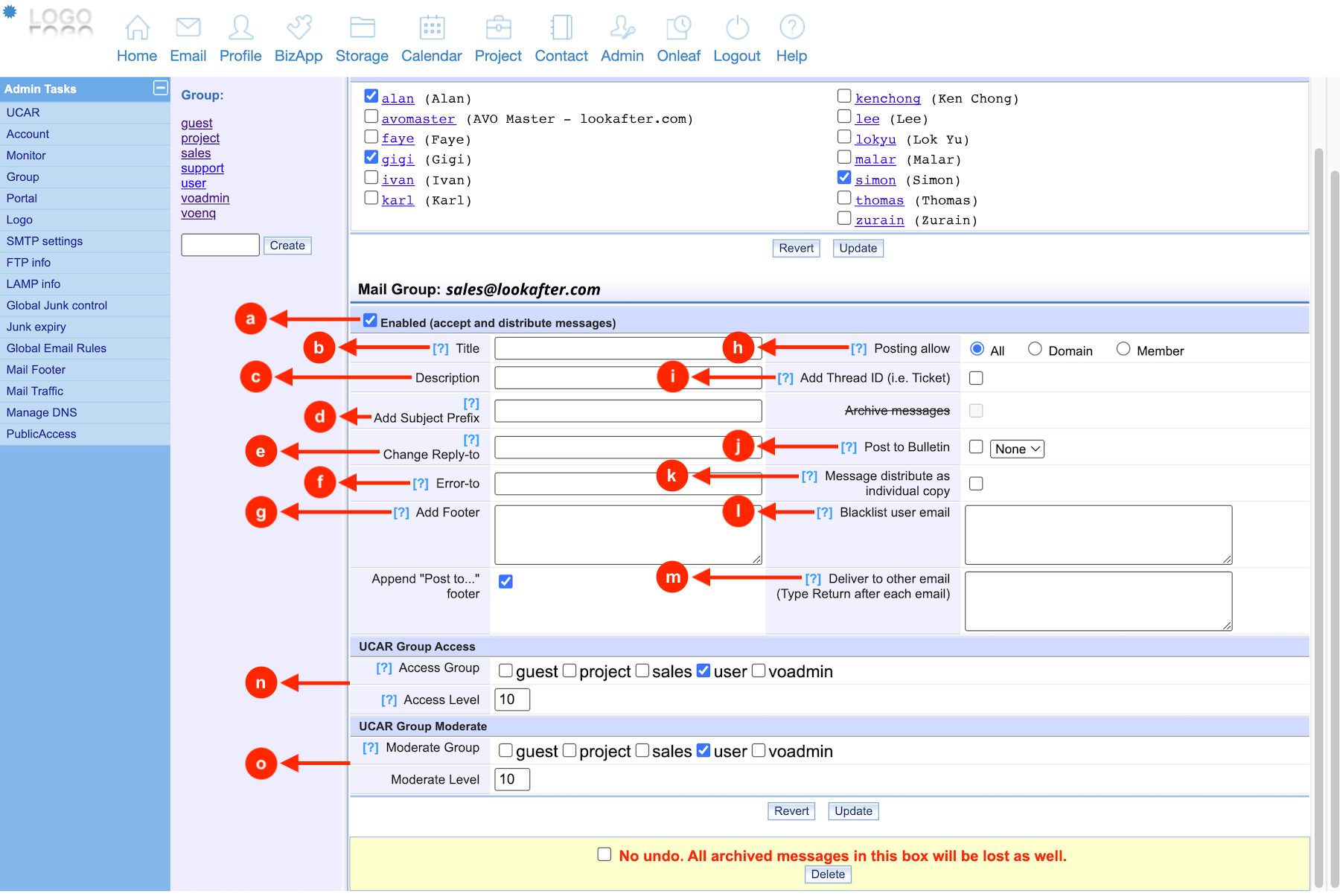Uncheck the Enabled mail group checkbox
This screenshot has width=1340, height=896.
pyautogui.click(x=370, y=321)
